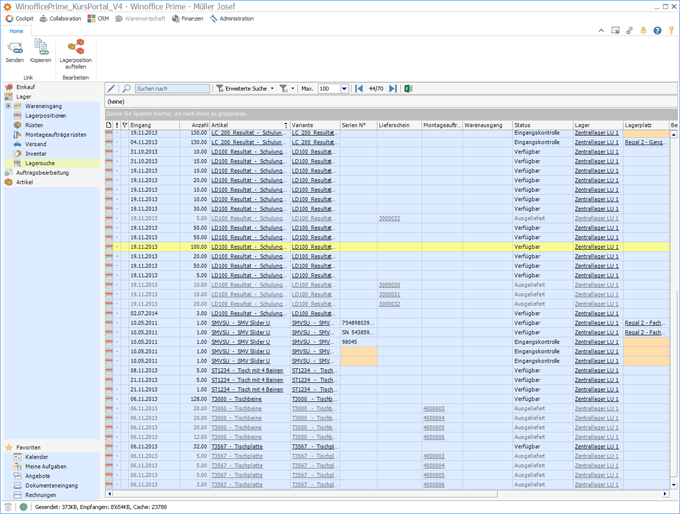This screenshot has width=680, height=514.
Task: Open Artikel section in sidebar
Action: (24, 182)
